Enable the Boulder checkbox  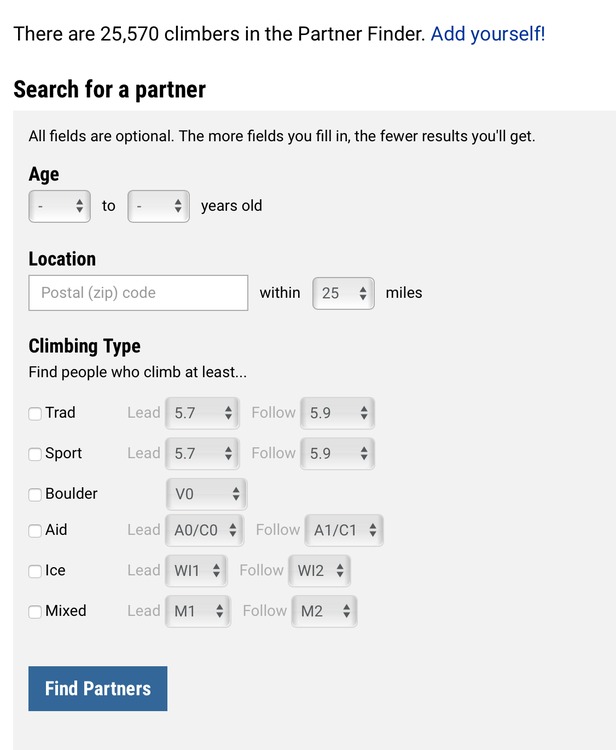pos(35,494)
